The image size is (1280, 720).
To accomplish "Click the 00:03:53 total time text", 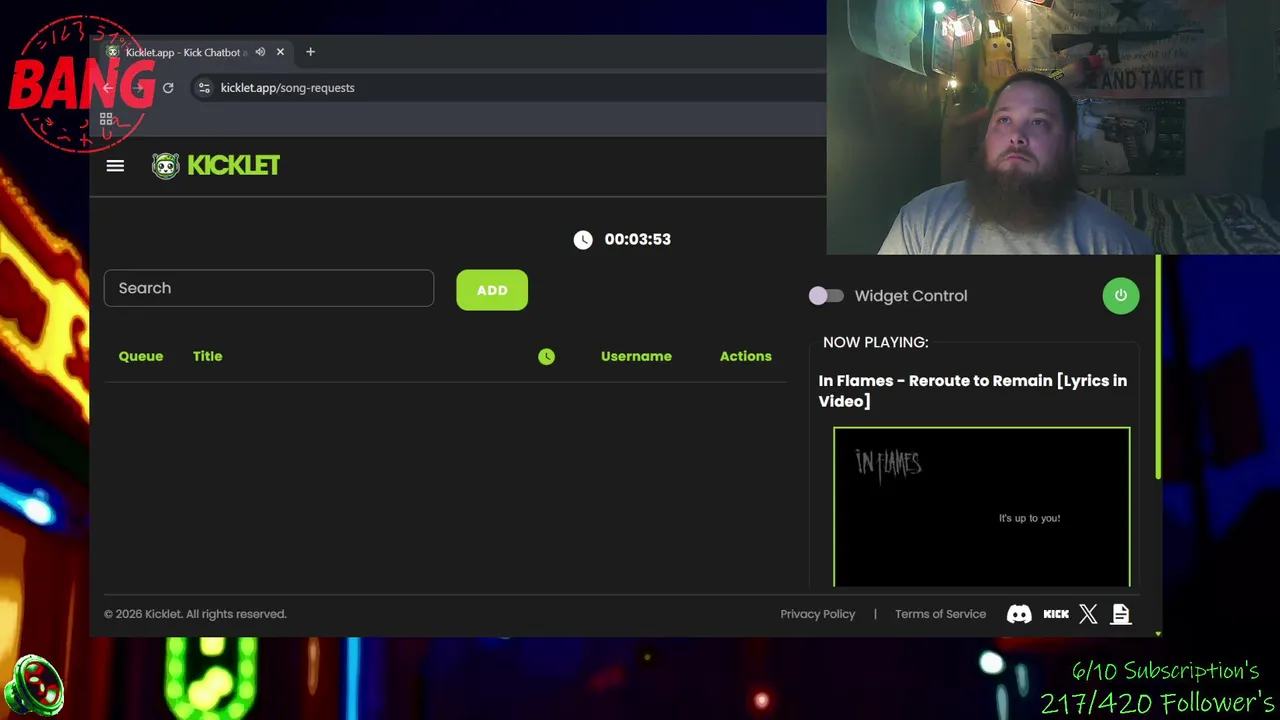I will (x=637, y=239).
